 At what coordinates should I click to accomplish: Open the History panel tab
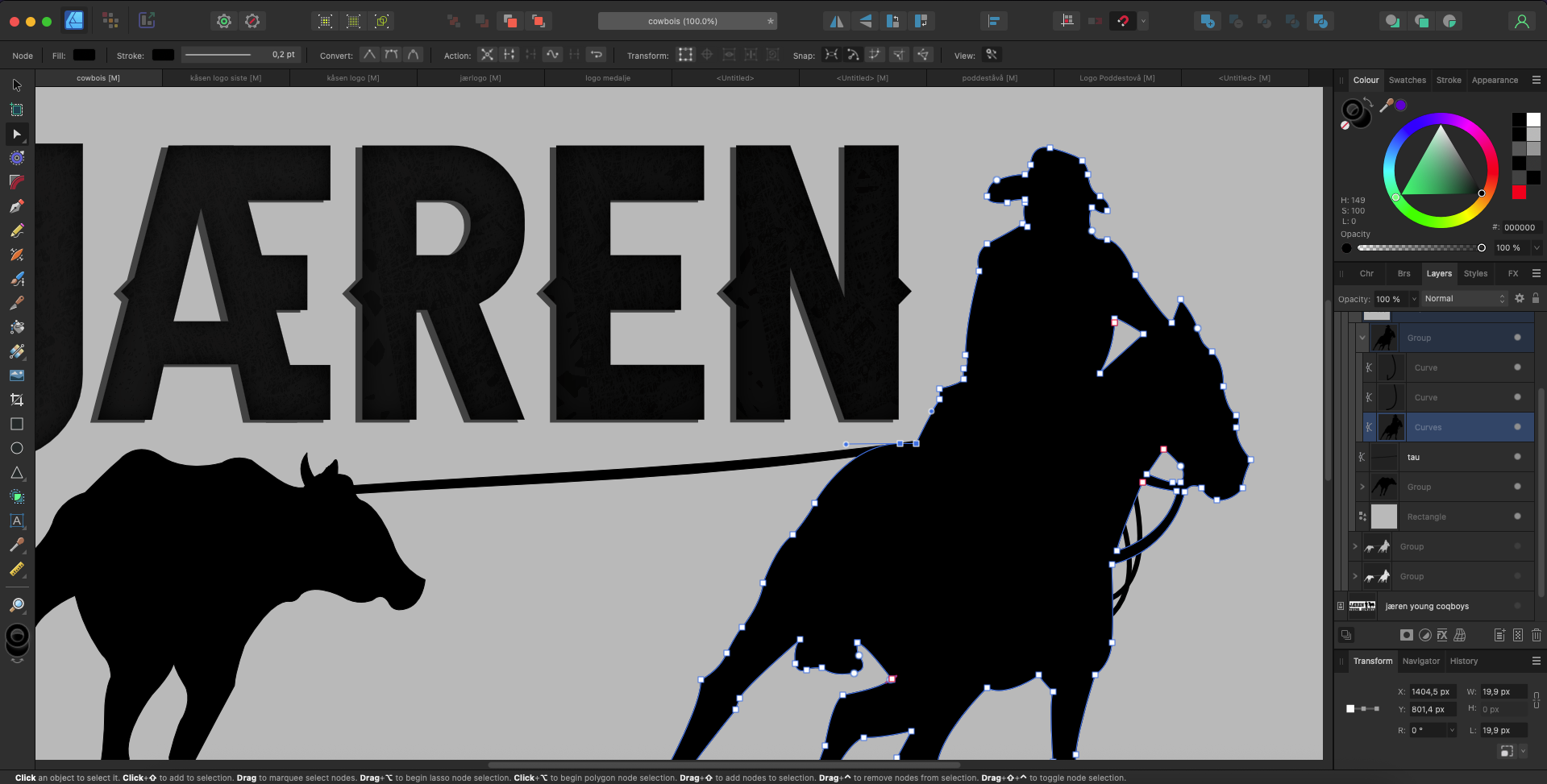click(1463, 661)
